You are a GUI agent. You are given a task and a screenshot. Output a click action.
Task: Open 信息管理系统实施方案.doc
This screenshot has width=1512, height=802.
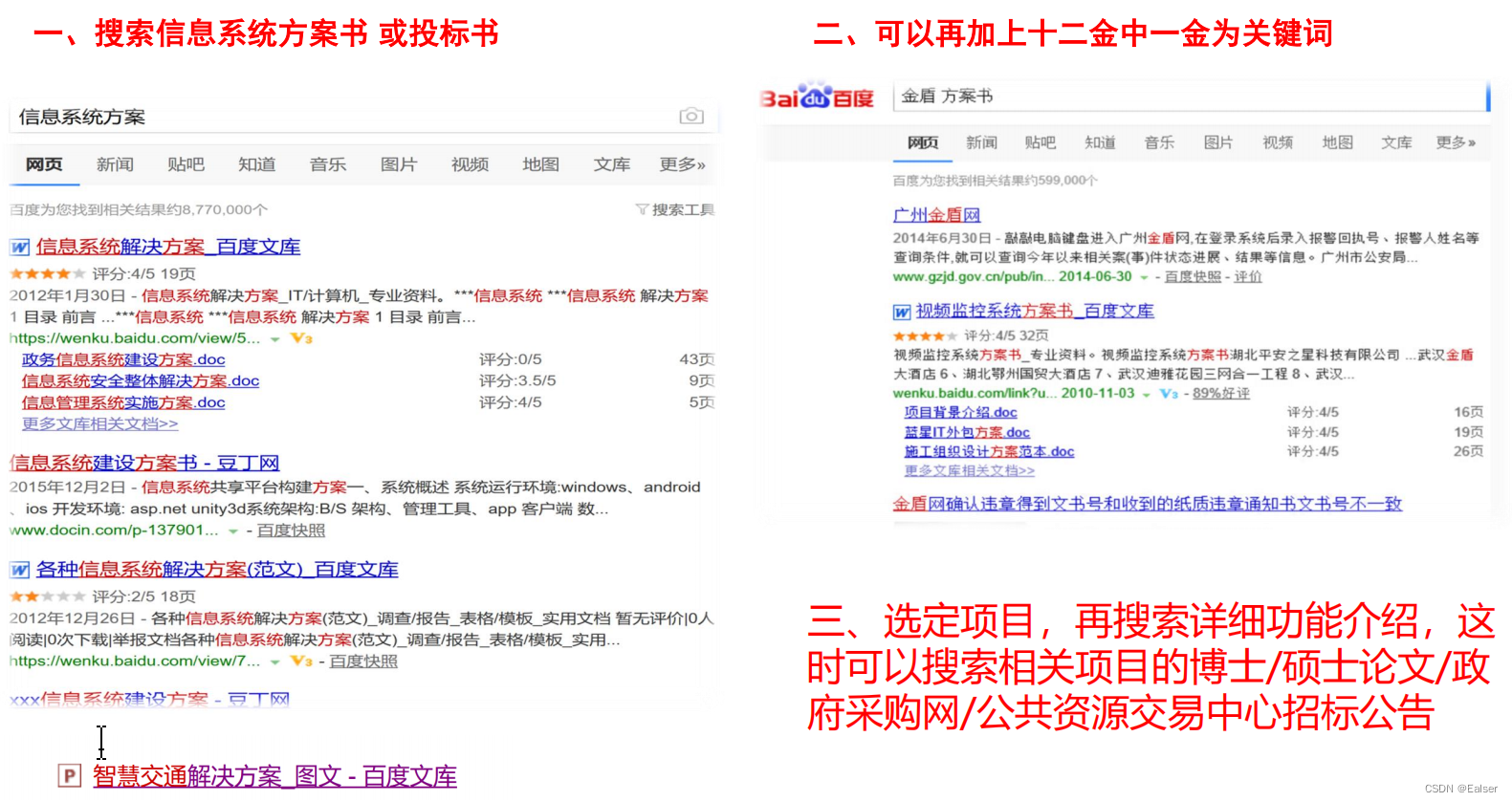coord(123,402)
